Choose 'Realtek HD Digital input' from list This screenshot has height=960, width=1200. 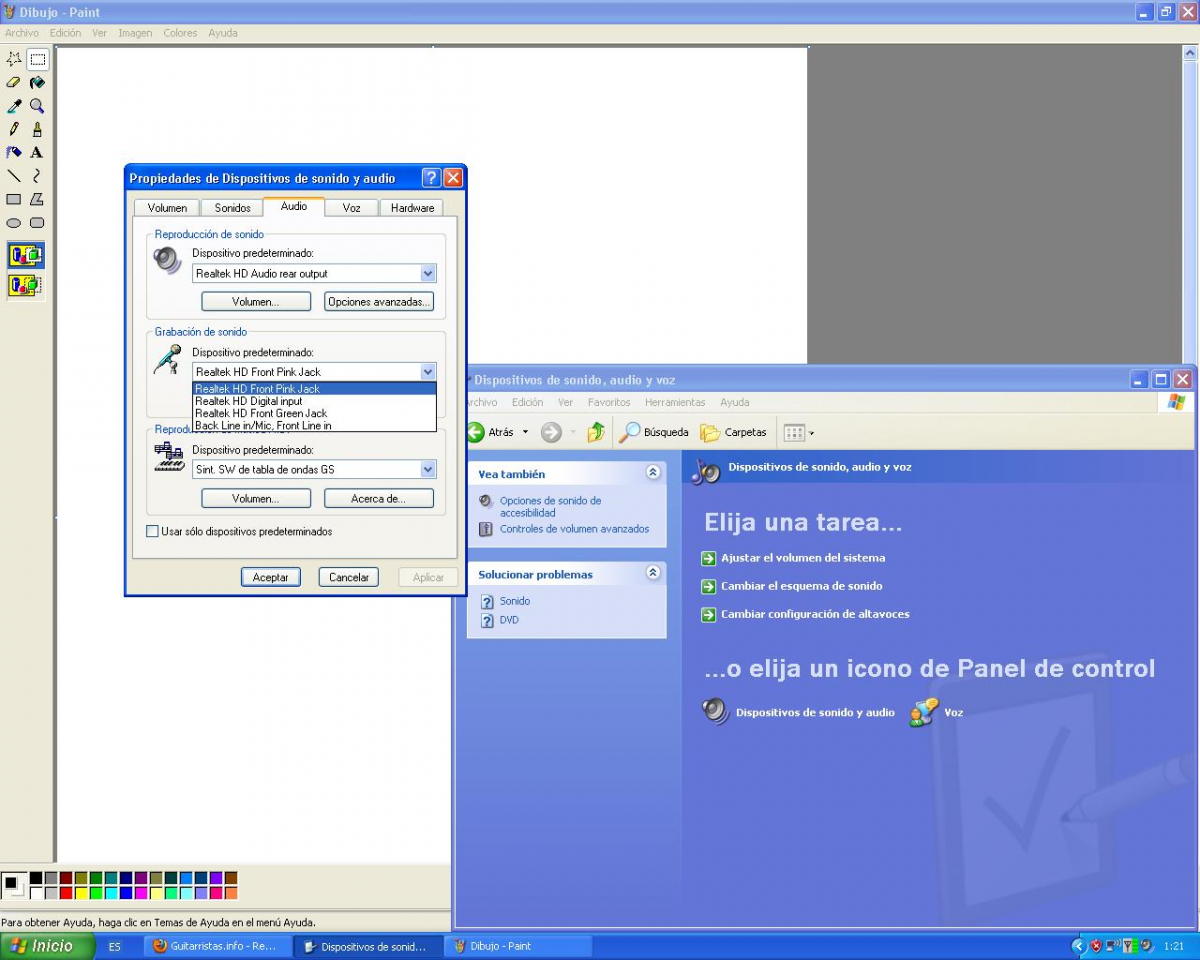pyautogui.click(x=314, y=401)
